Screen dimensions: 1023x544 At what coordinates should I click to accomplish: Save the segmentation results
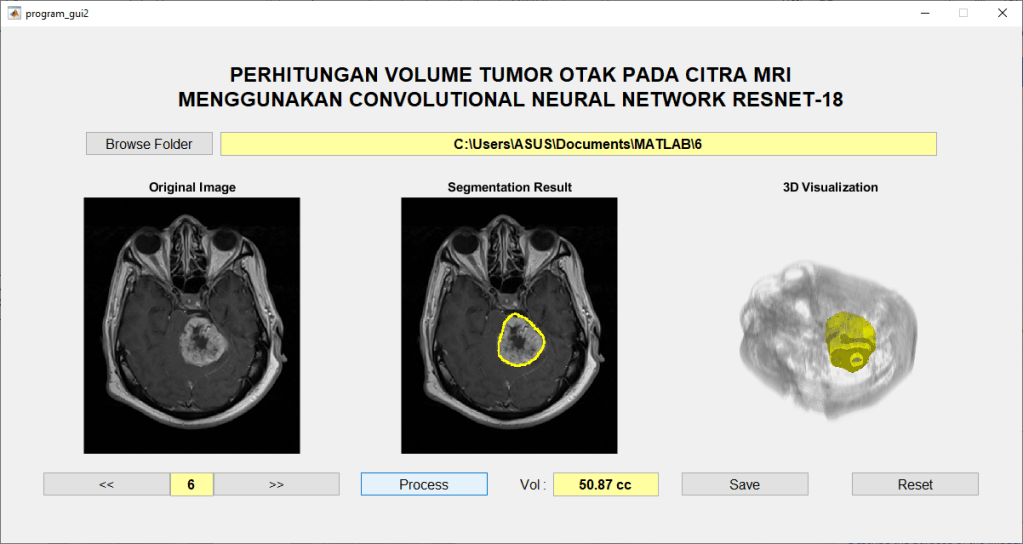click(744, 484)
